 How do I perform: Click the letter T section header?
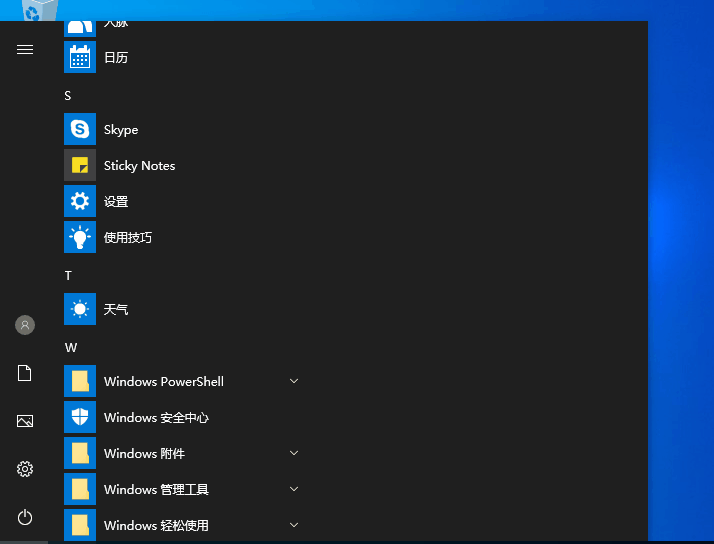point(68,275)
